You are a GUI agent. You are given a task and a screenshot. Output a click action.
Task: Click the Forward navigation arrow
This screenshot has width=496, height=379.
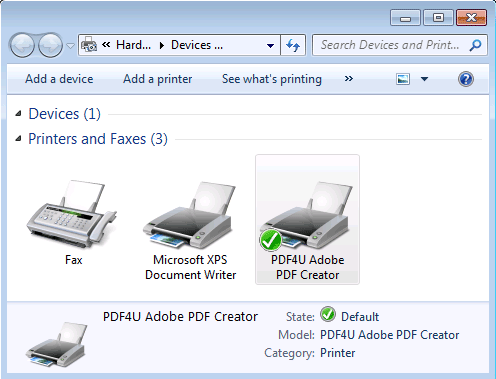[50, 45]
